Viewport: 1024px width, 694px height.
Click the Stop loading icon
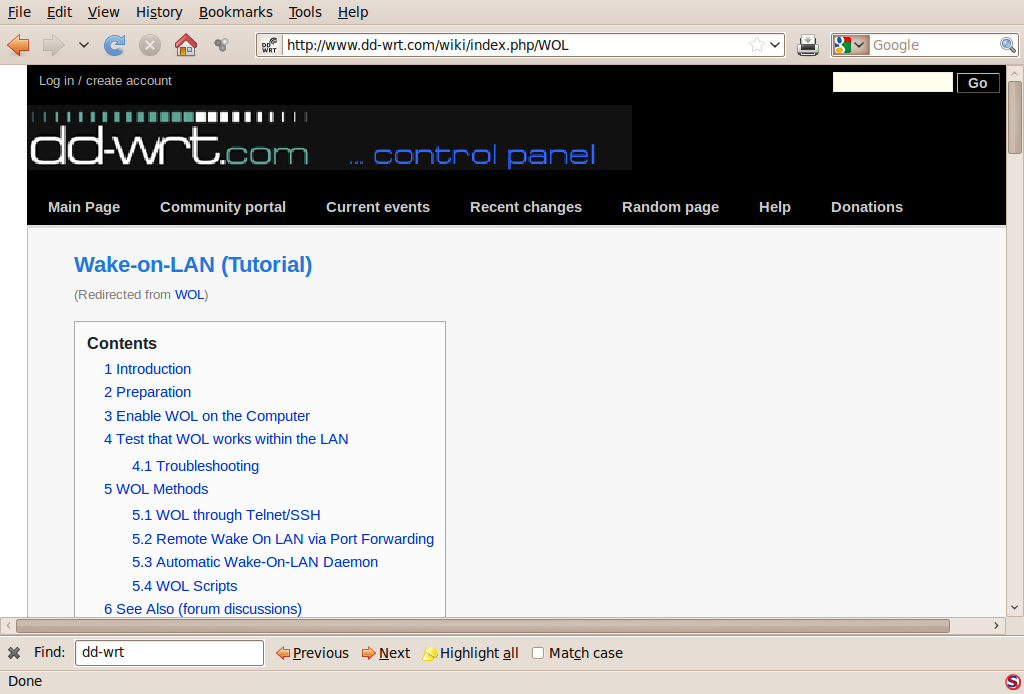tap(150, 45)
